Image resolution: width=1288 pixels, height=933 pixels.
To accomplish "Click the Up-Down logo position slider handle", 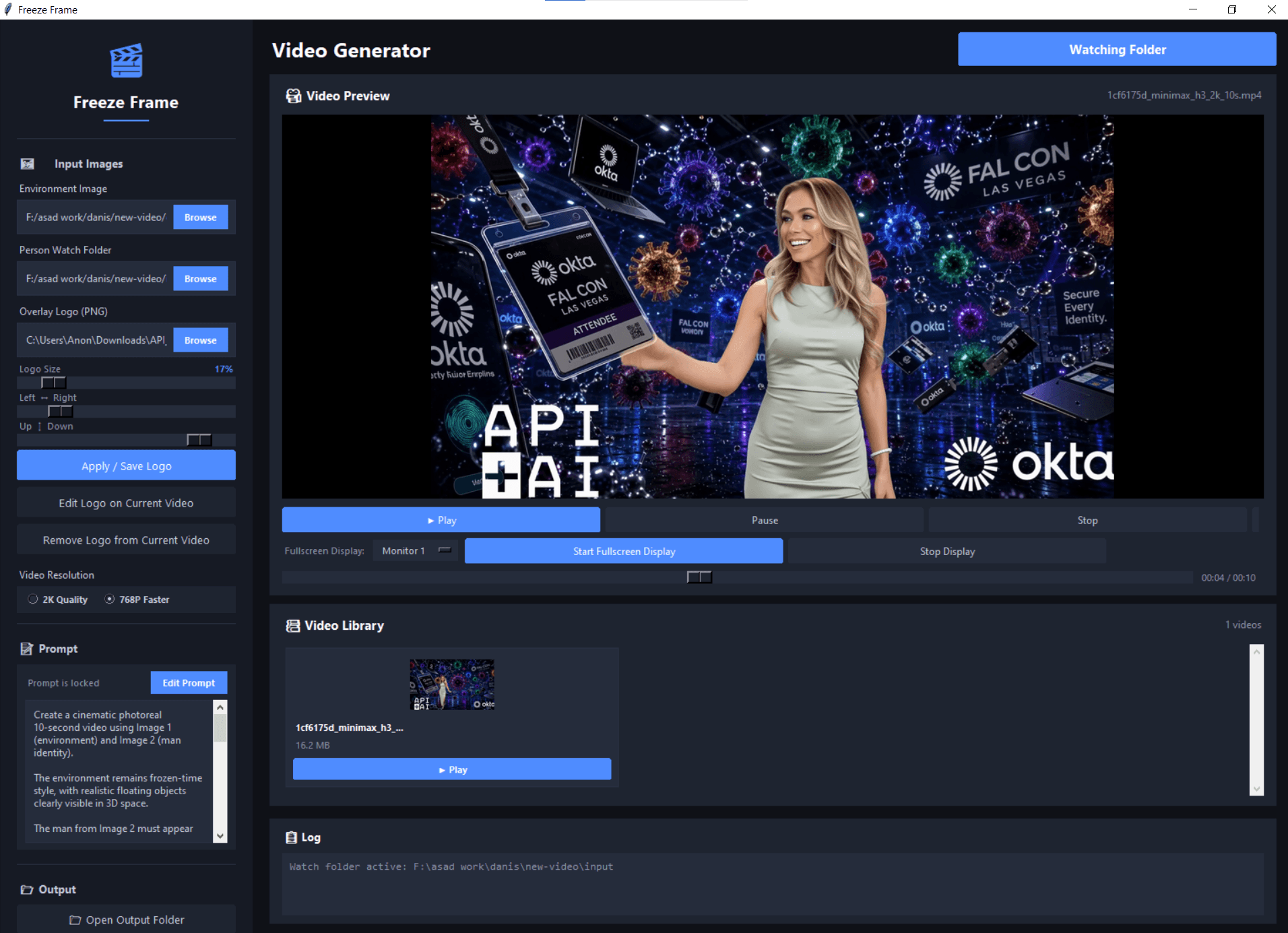I will click(199, 440).
